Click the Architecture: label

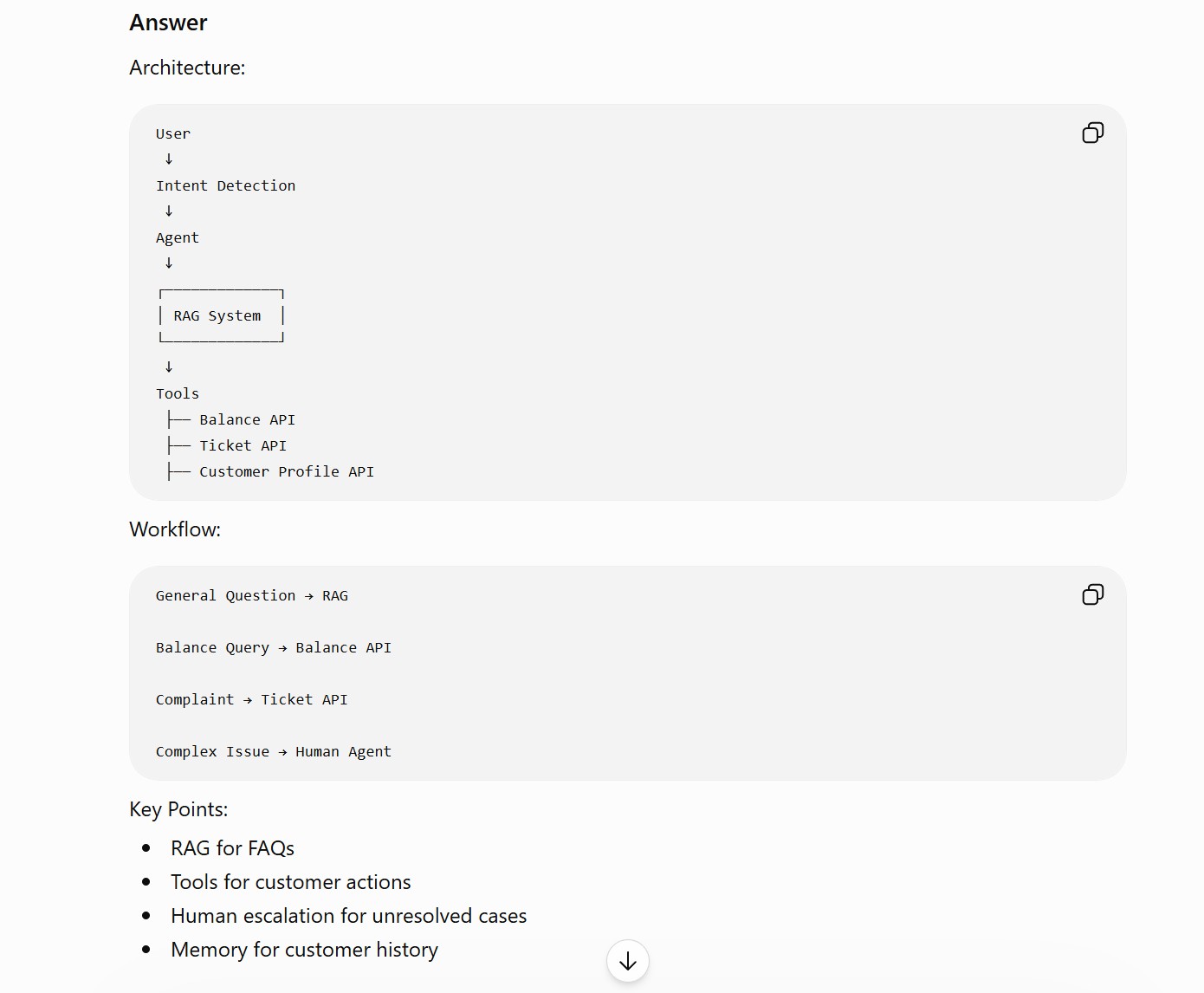coord(187,68)
